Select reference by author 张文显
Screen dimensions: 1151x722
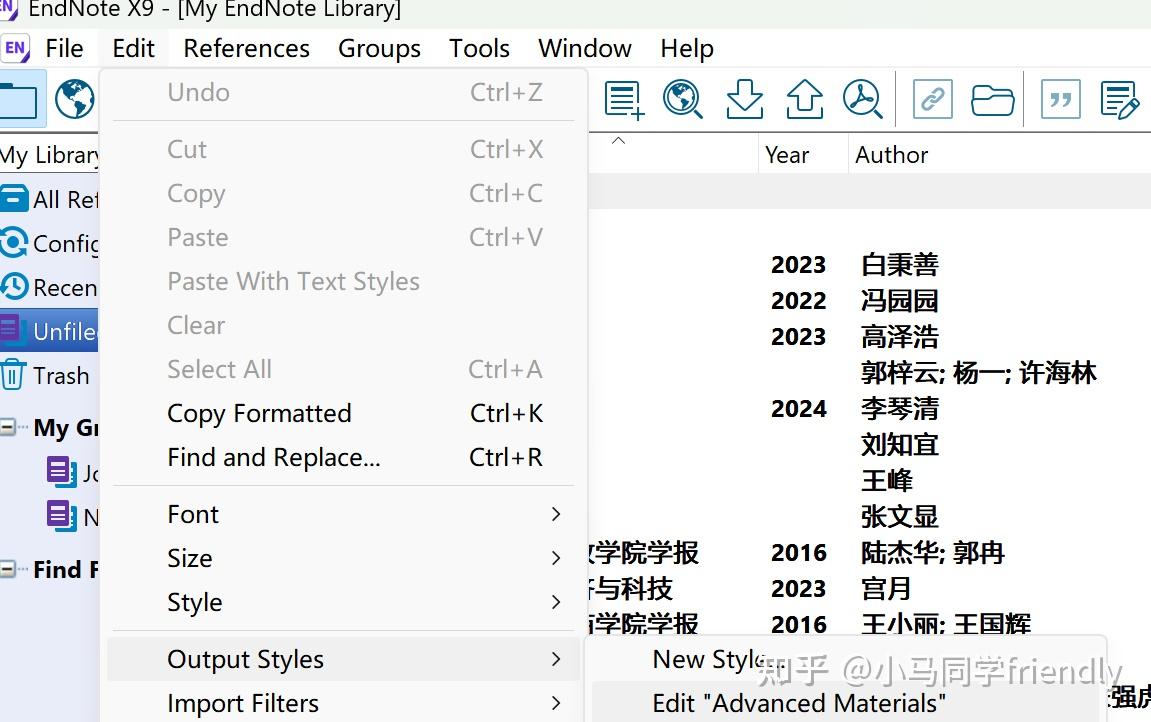(x=899, y=516)
